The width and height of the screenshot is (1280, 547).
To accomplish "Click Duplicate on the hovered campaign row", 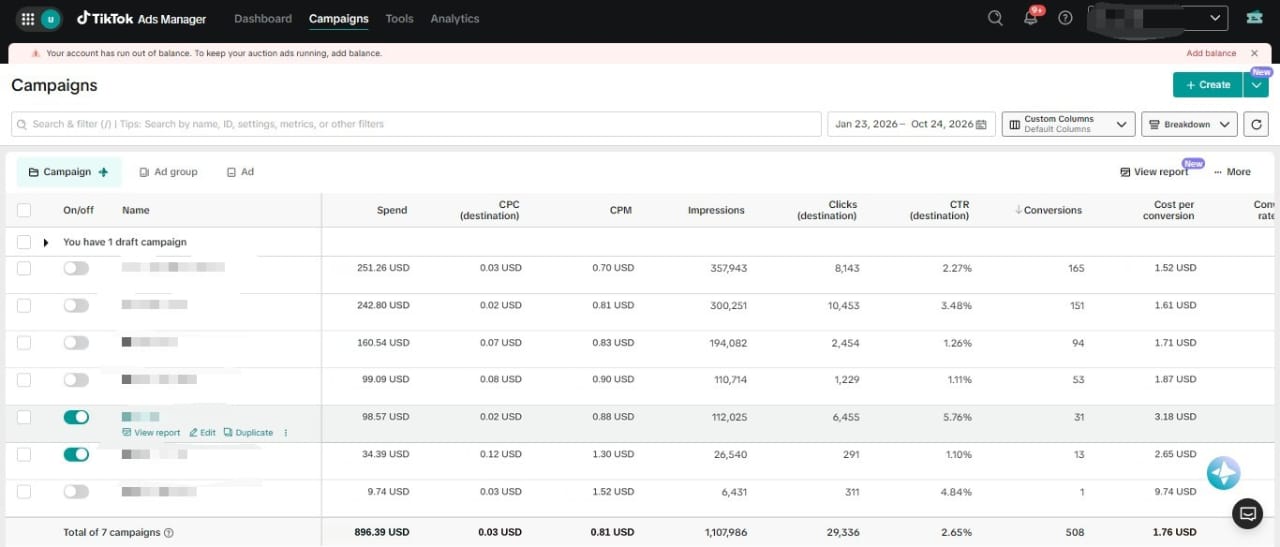I will 248,433.
